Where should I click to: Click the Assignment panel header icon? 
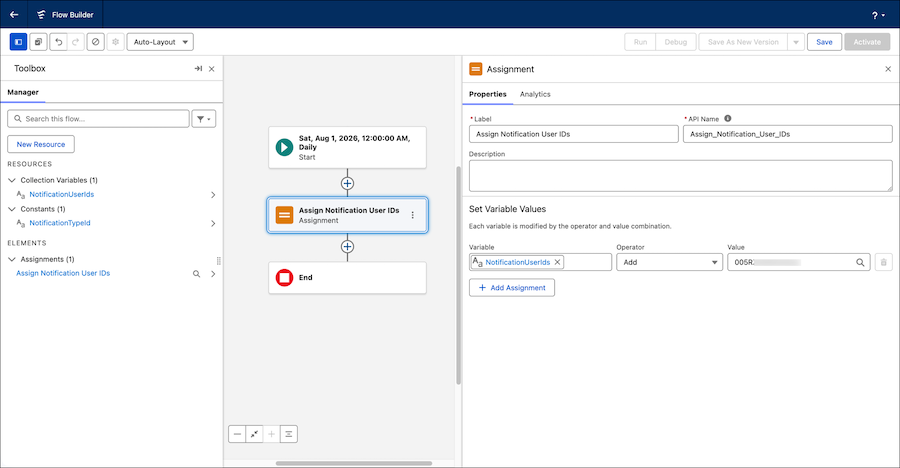(x=476, y=69)
